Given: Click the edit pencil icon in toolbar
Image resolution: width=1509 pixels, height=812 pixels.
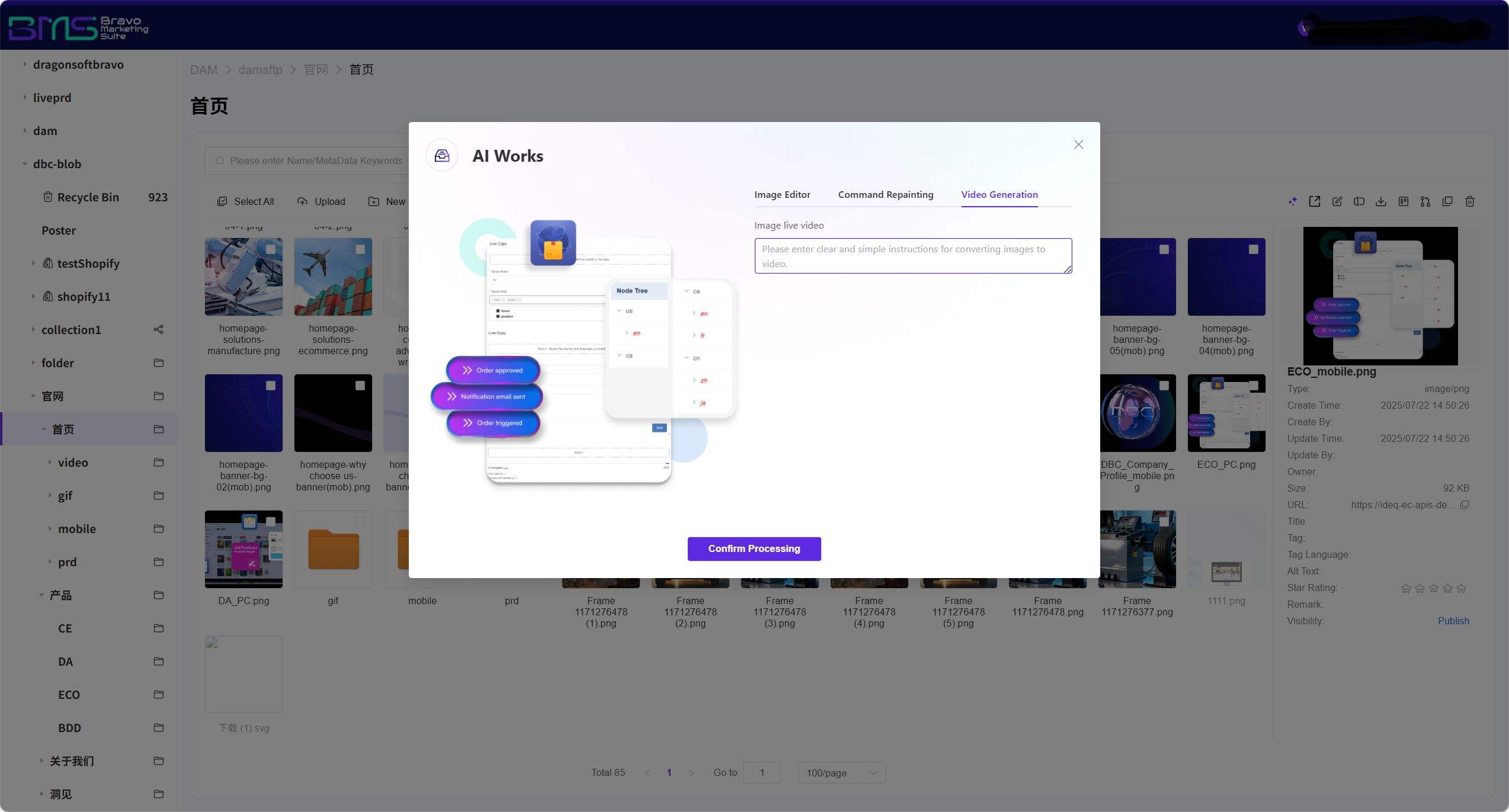Looking at the screenshot, I should 1337,201.
